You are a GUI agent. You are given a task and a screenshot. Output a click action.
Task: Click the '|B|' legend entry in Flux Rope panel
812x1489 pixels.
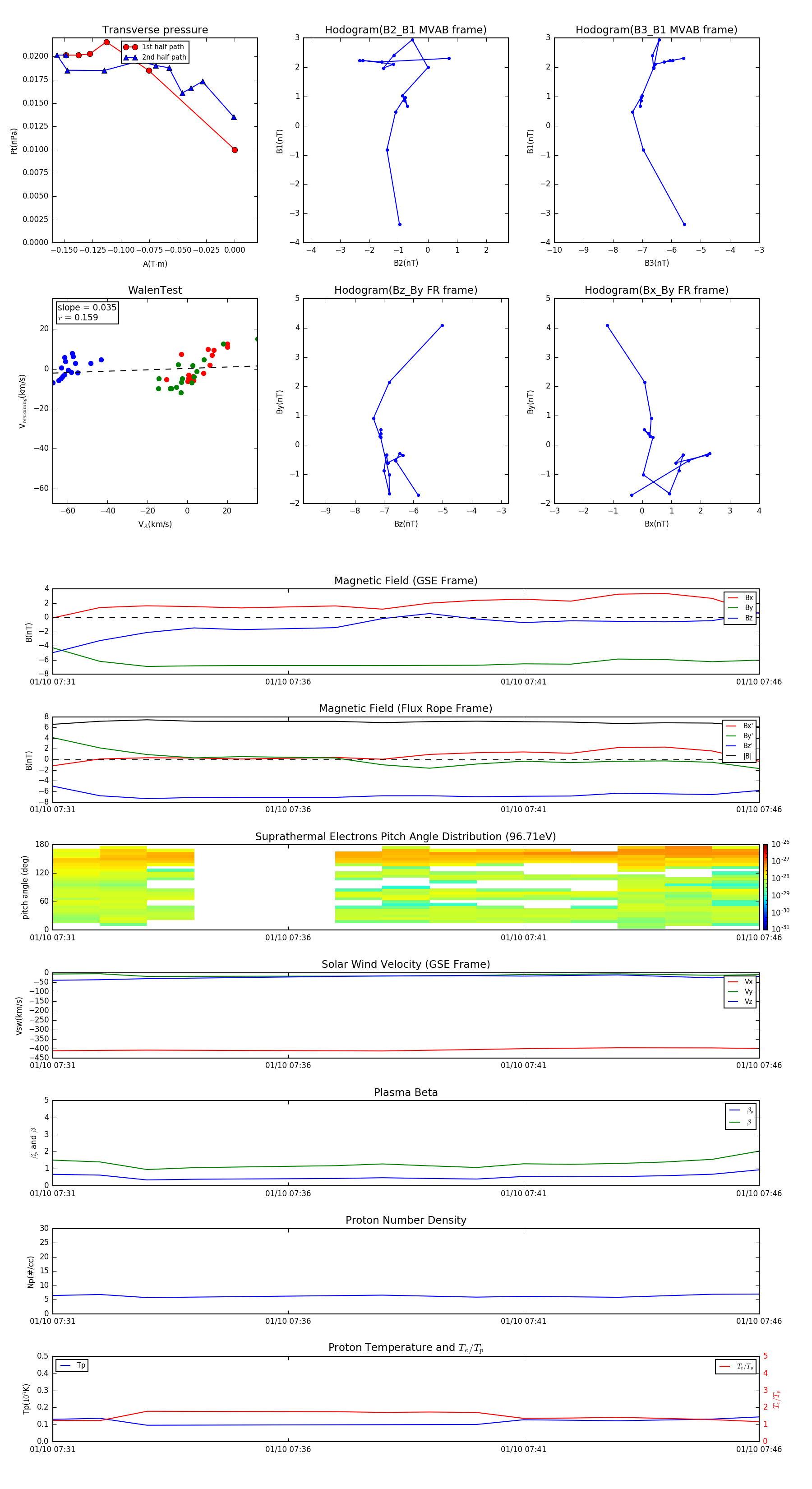(739, 756)
